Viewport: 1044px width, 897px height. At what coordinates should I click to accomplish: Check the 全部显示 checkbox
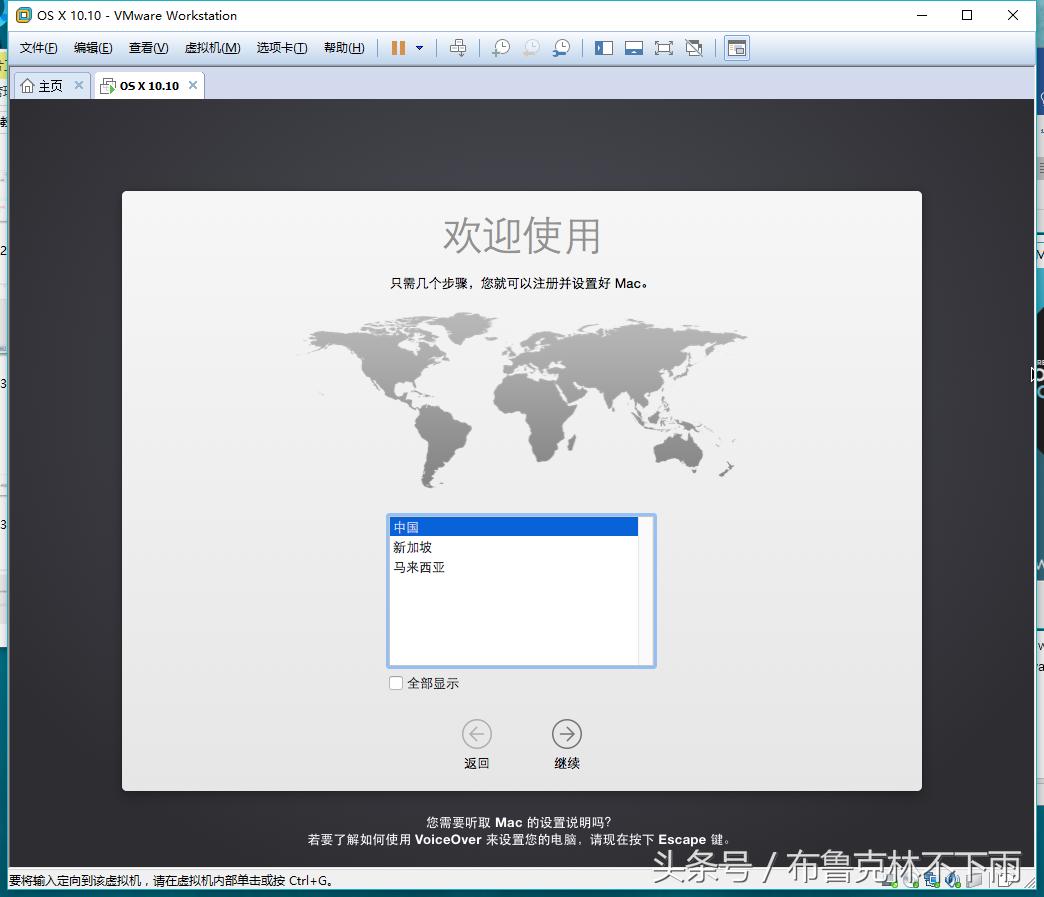coord(396,683)
